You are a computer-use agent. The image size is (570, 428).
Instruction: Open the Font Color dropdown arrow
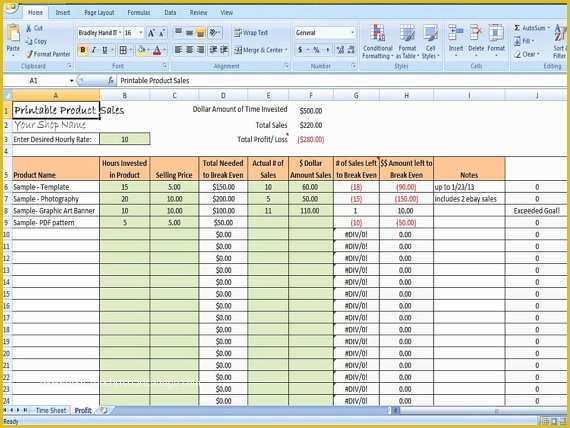point(165,50)
